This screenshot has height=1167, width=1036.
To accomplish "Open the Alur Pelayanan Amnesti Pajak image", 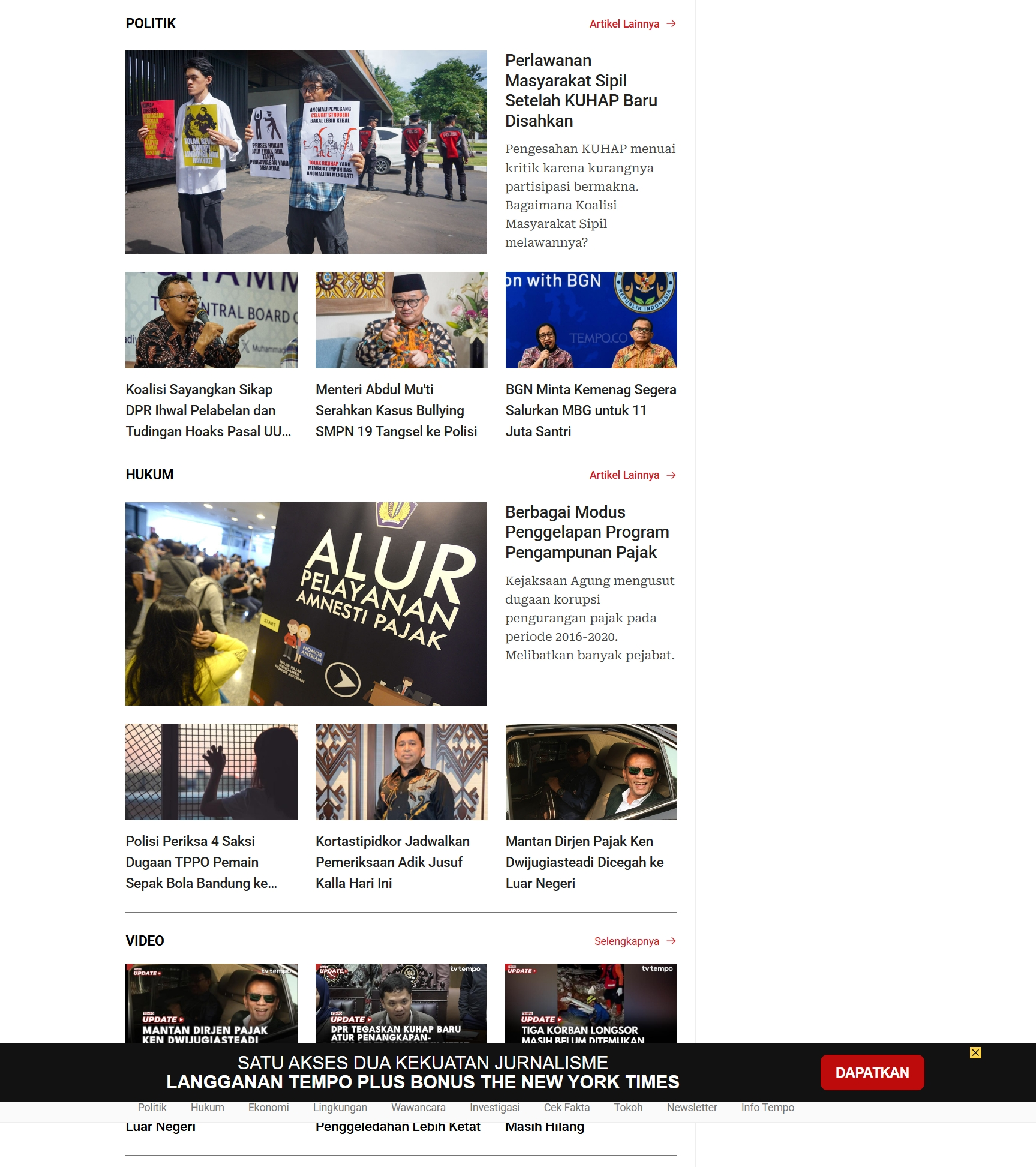I will pyautogui.click(x=306, y=604).
